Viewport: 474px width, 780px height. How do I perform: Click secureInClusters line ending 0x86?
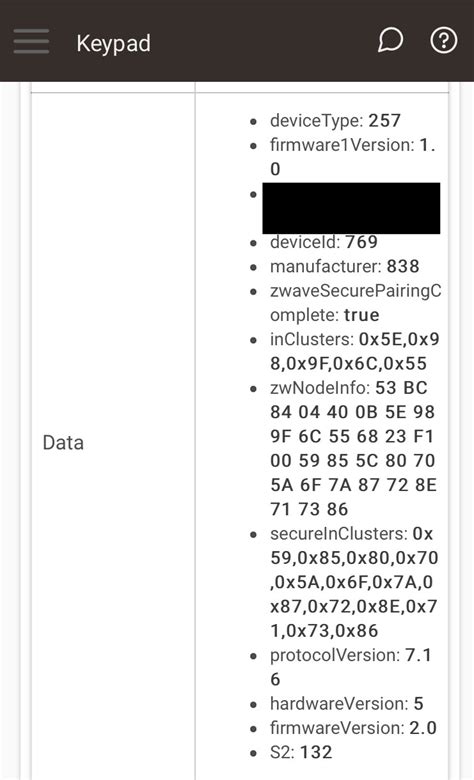click(324, 630)
